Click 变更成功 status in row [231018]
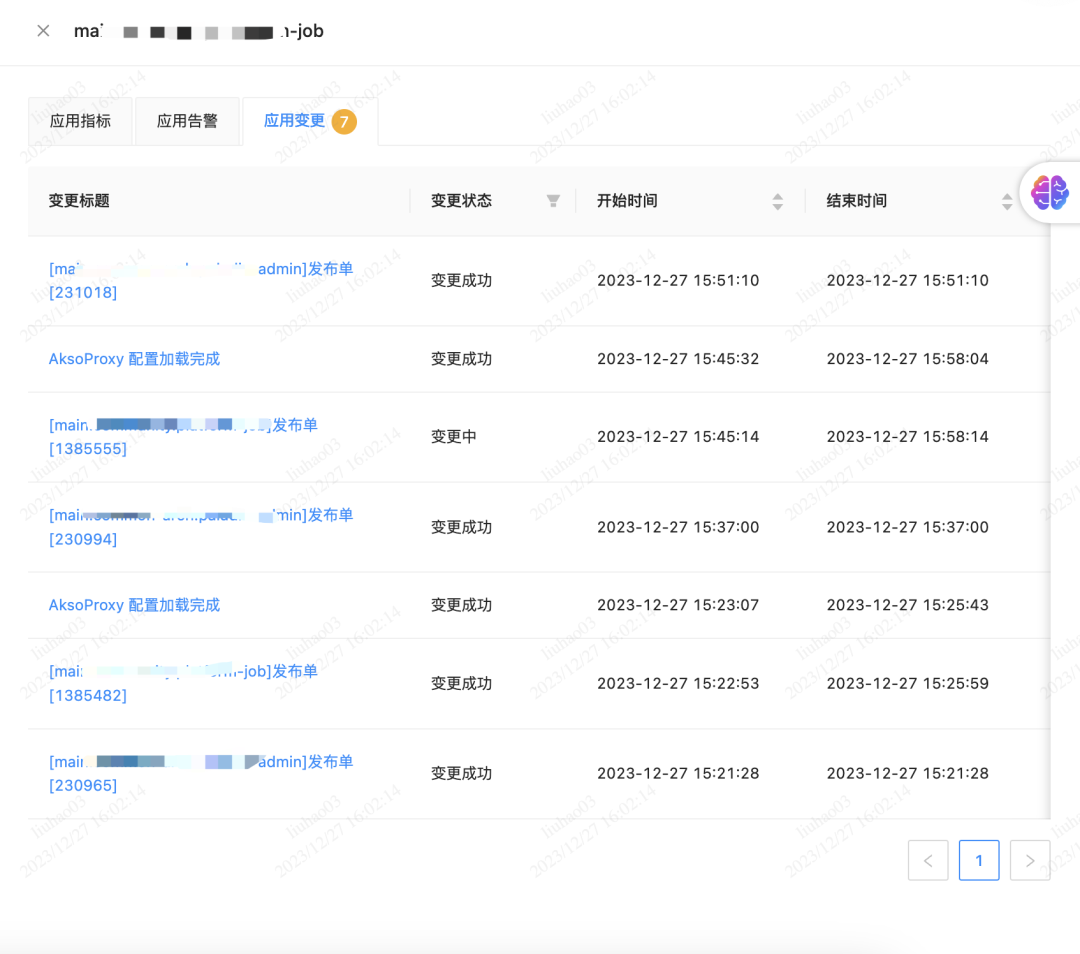1080x954 pixels. tap(461, 280)
